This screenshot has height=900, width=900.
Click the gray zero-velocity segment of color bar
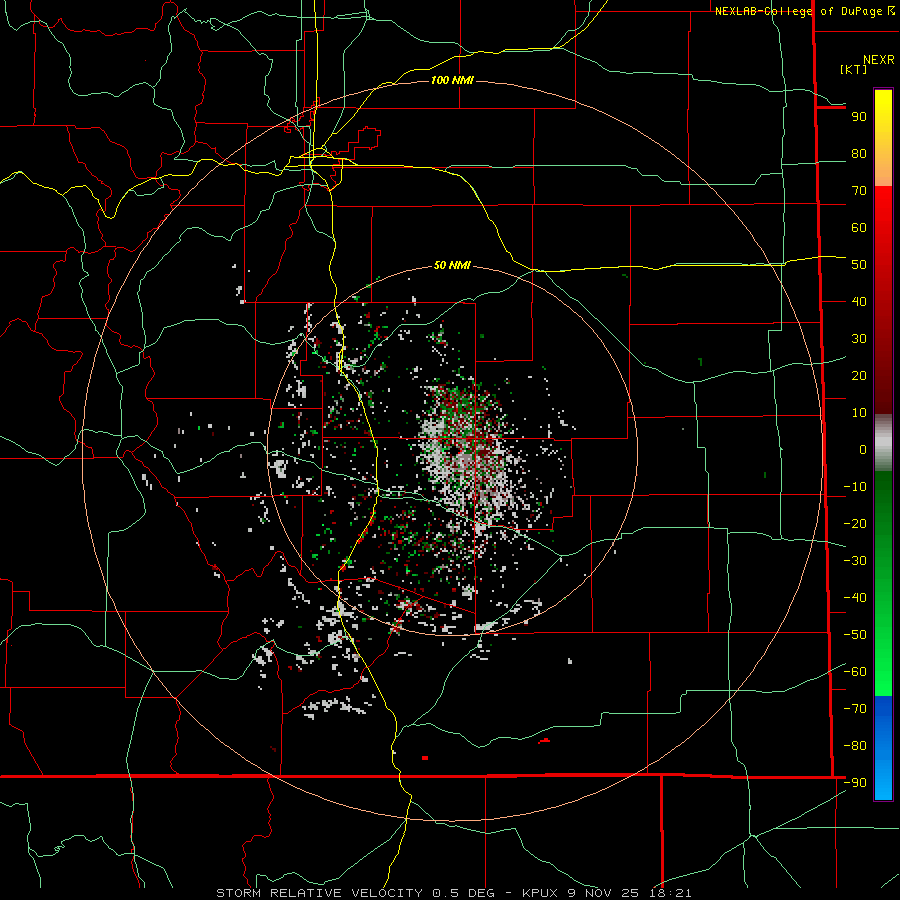point(883,443)
